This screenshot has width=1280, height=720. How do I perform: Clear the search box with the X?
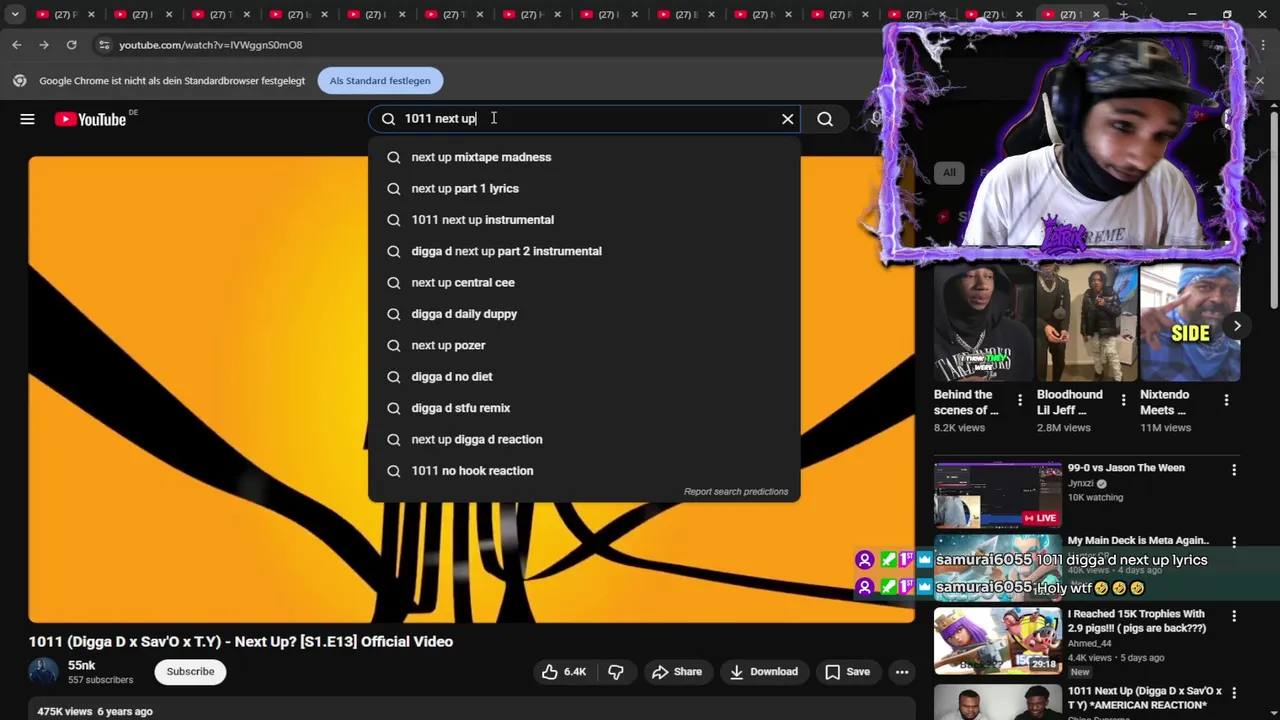click(x=788, y=119)
